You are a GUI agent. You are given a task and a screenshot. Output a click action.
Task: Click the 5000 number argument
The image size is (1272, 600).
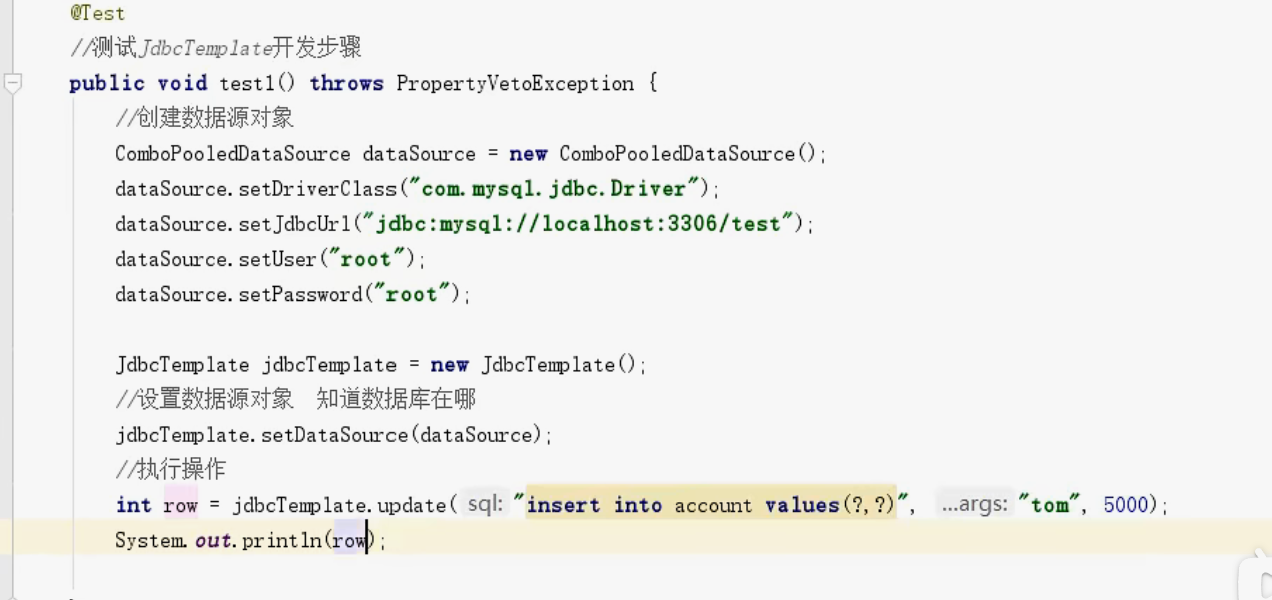click(1126, 505)
